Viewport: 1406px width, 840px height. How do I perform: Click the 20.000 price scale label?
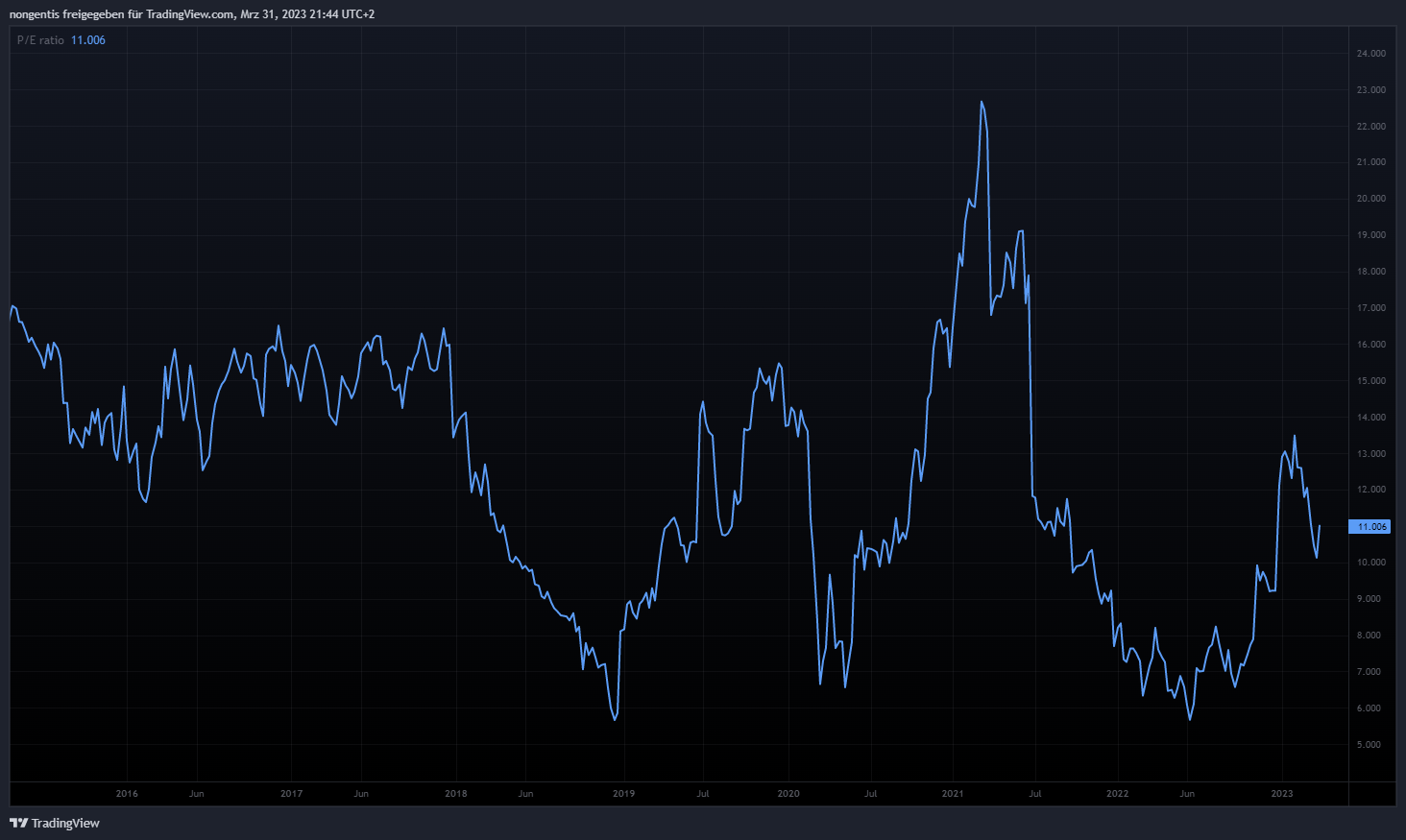1370,199
